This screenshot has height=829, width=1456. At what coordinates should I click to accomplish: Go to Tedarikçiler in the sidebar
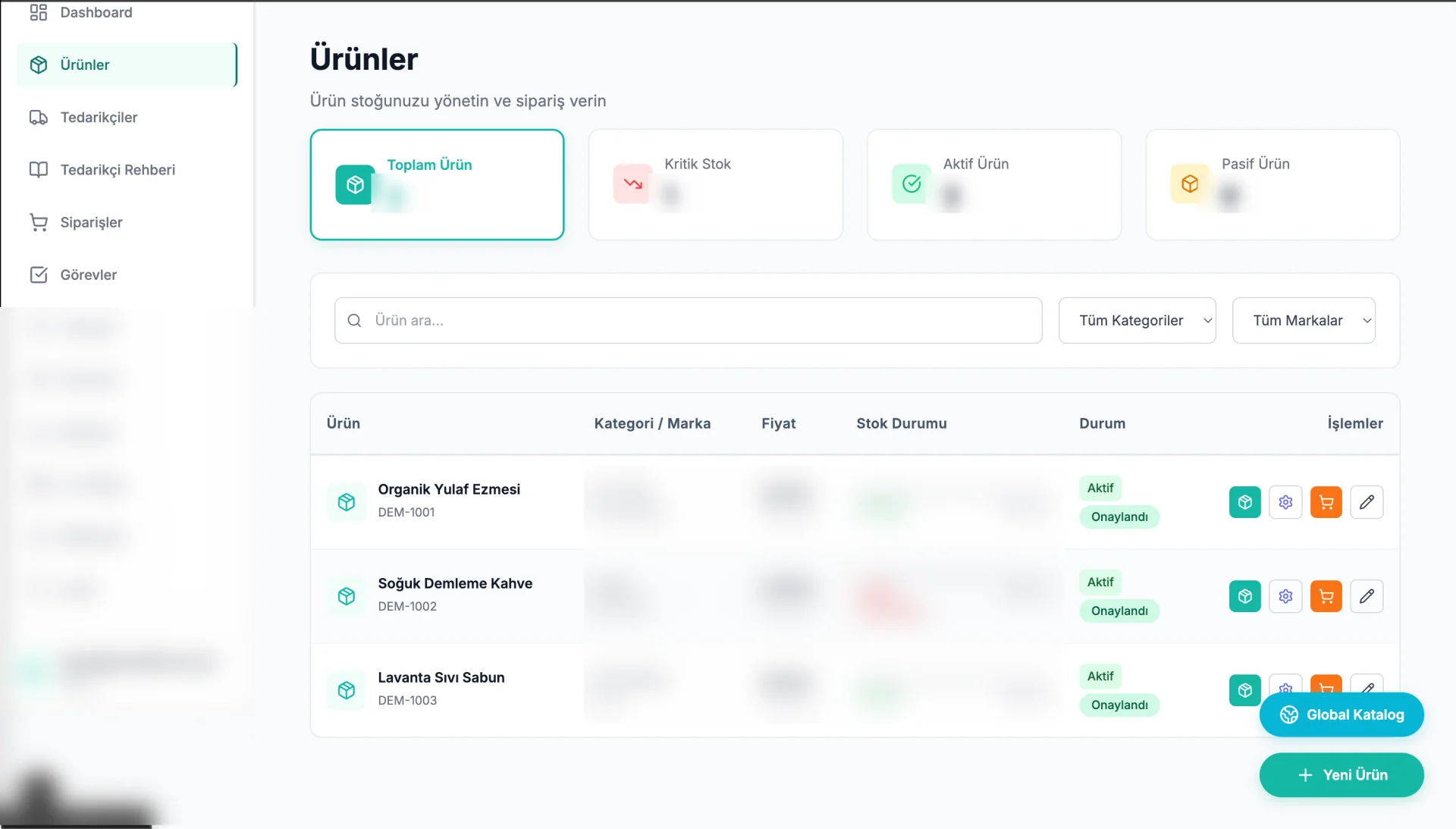[x=127, y=117]
